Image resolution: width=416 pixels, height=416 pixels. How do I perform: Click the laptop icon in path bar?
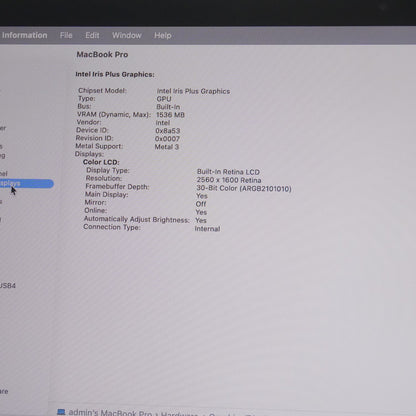tap(61, 412)
